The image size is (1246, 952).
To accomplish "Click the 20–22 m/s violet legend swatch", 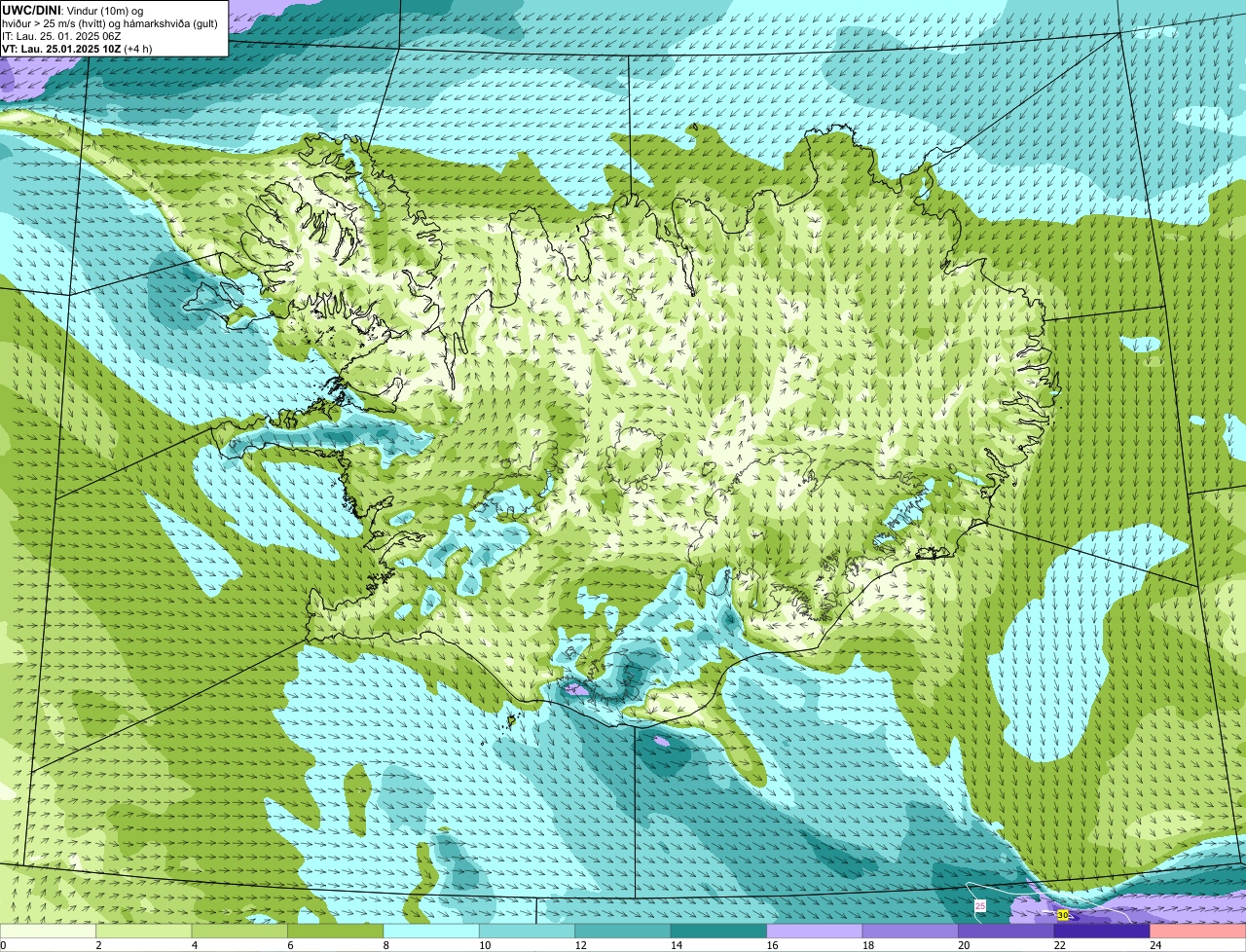I will [x=1007, y=932].
